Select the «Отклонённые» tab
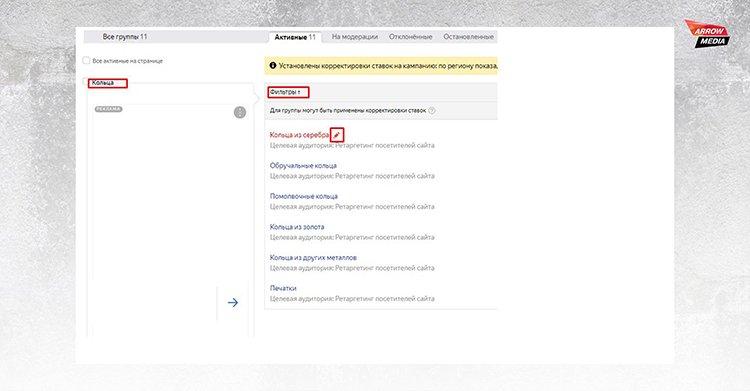The image size is (750, 391). point(410,37)
